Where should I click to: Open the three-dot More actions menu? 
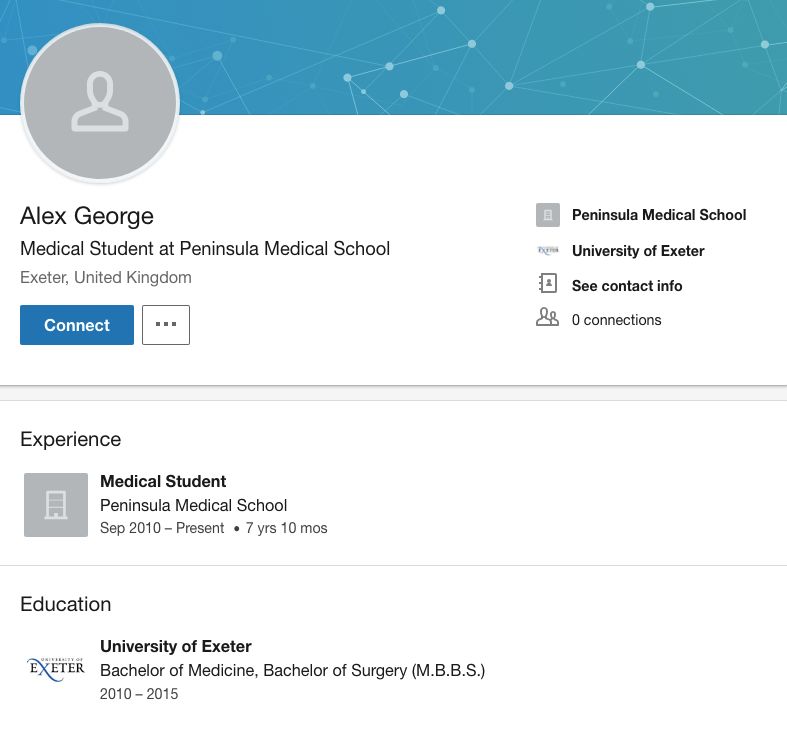coord(166,325)
